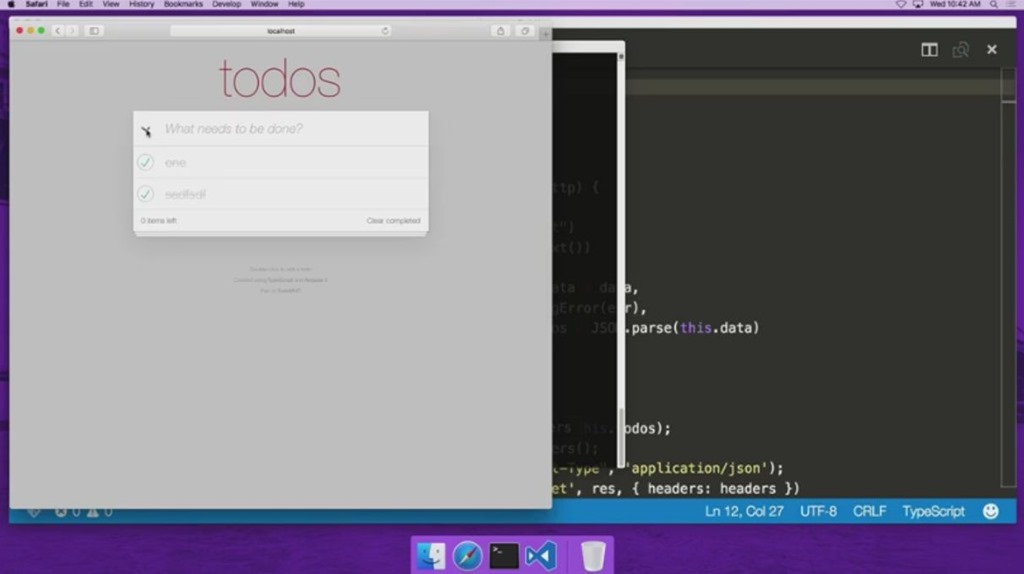The image size is (1024, 574).
Task: Open the Window menu
Action: 264,4
